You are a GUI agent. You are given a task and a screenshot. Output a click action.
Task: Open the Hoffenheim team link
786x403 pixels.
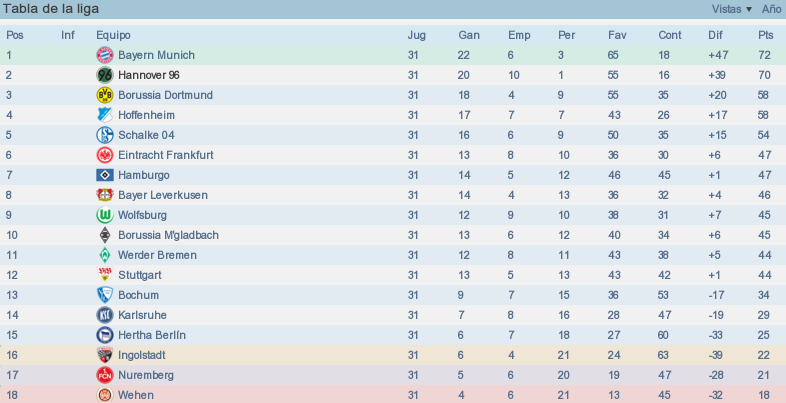[146, 115]
